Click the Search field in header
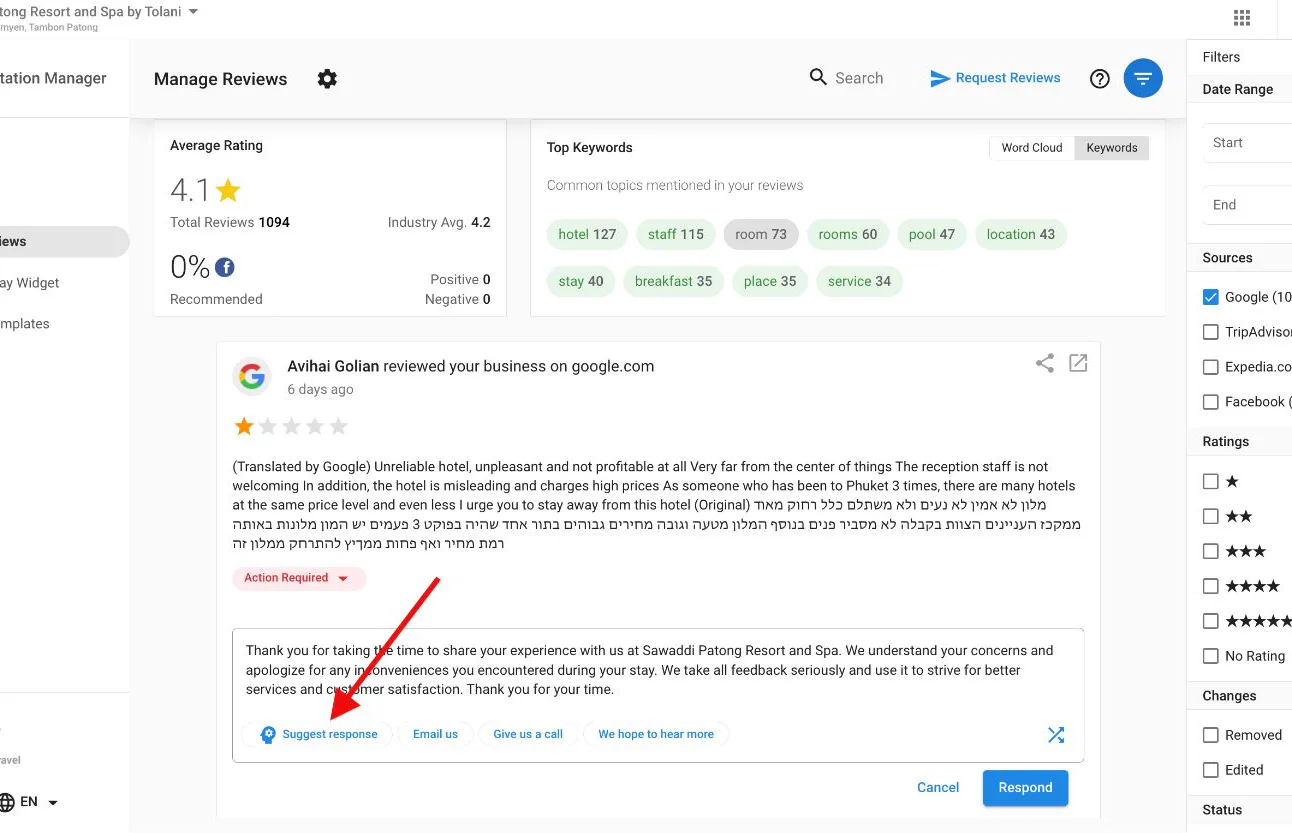1292x833 pixels. pyautogui.click(x=859, y=78)
